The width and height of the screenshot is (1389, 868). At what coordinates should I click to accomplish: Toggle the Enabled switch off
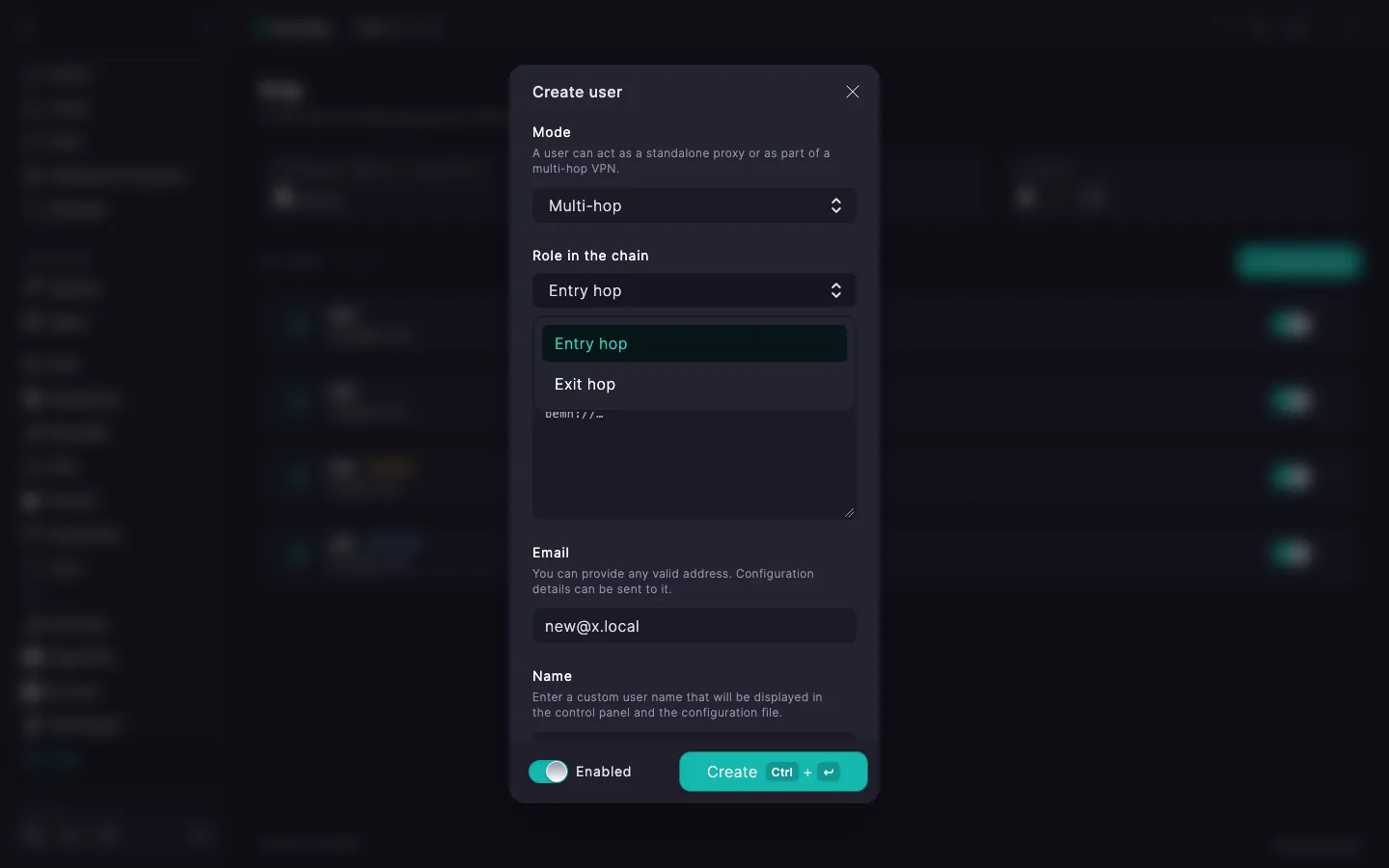point(548,772)
